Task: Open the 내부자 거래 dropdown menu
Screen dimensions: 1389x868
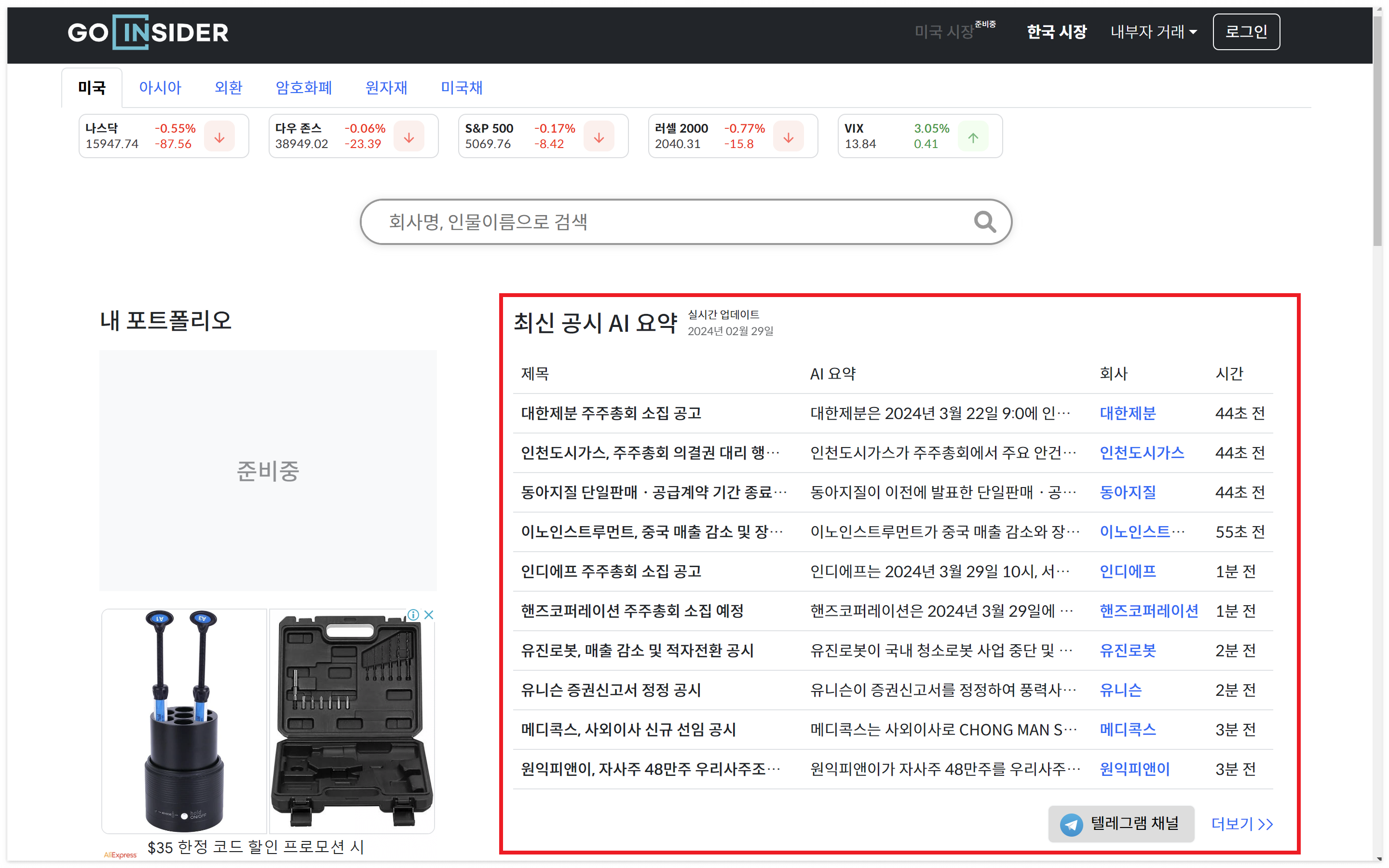Action: [x=1154, y=31]
